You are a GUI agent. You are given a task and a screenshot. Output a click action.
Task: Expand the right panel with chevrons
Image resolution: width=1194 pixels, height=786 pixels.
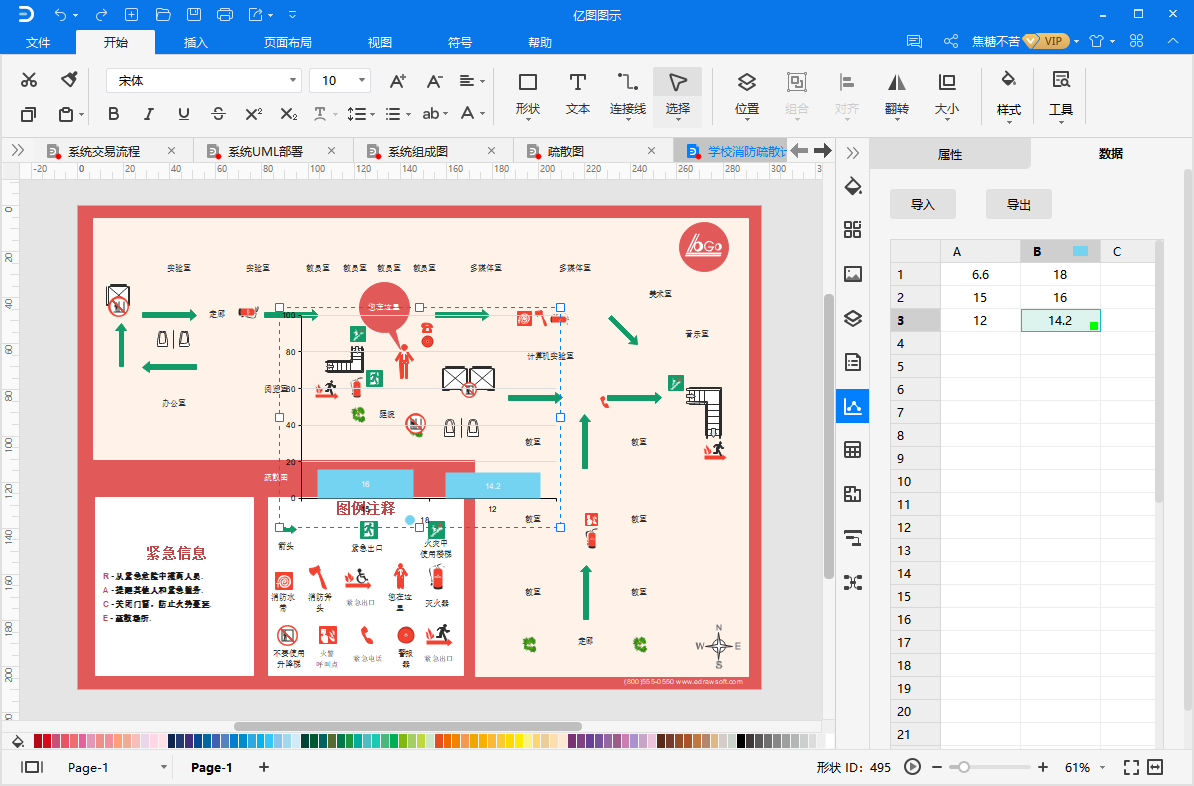pos(853,152)
